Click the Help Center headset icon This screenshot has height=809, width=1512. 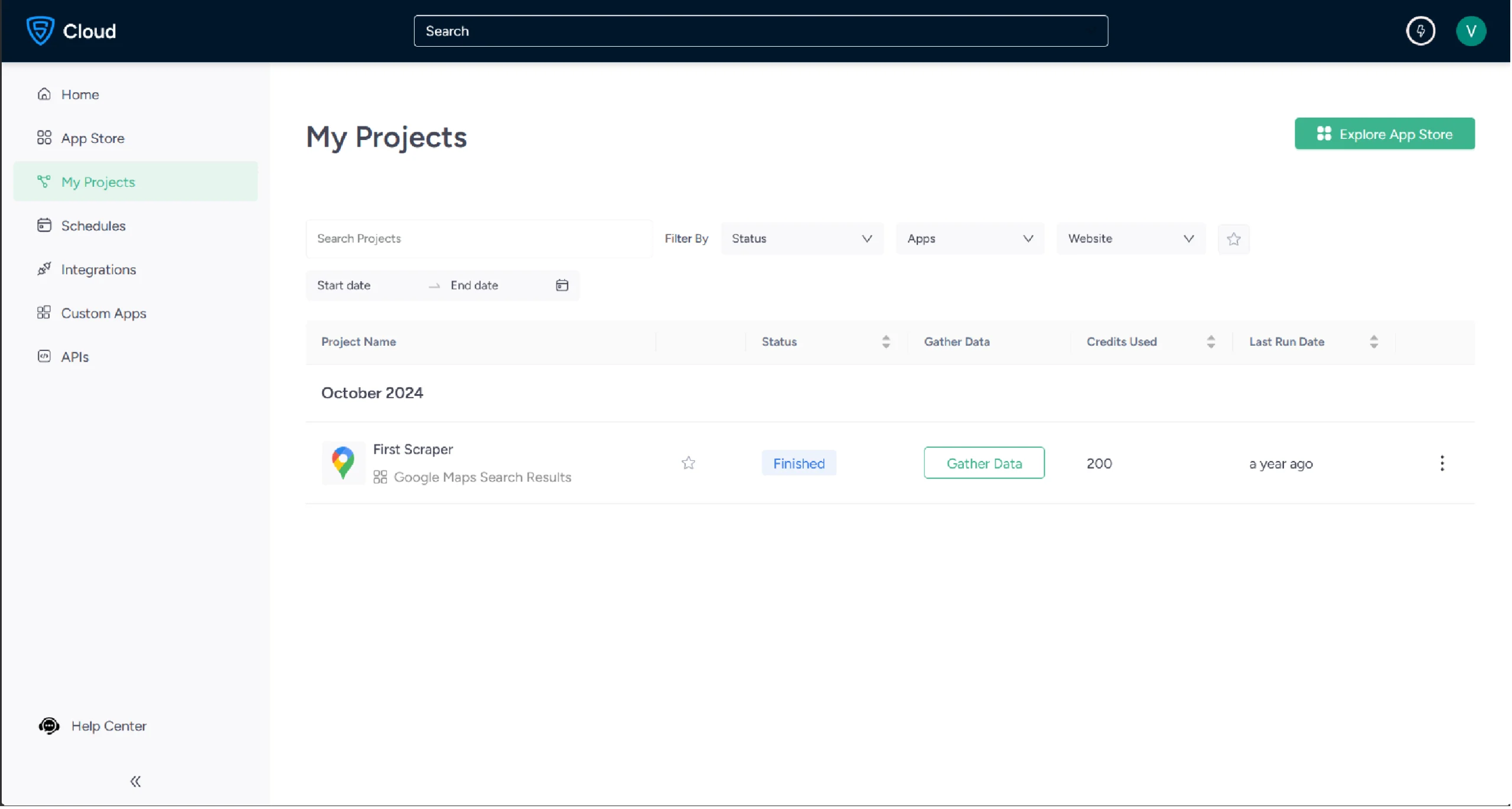49,726
